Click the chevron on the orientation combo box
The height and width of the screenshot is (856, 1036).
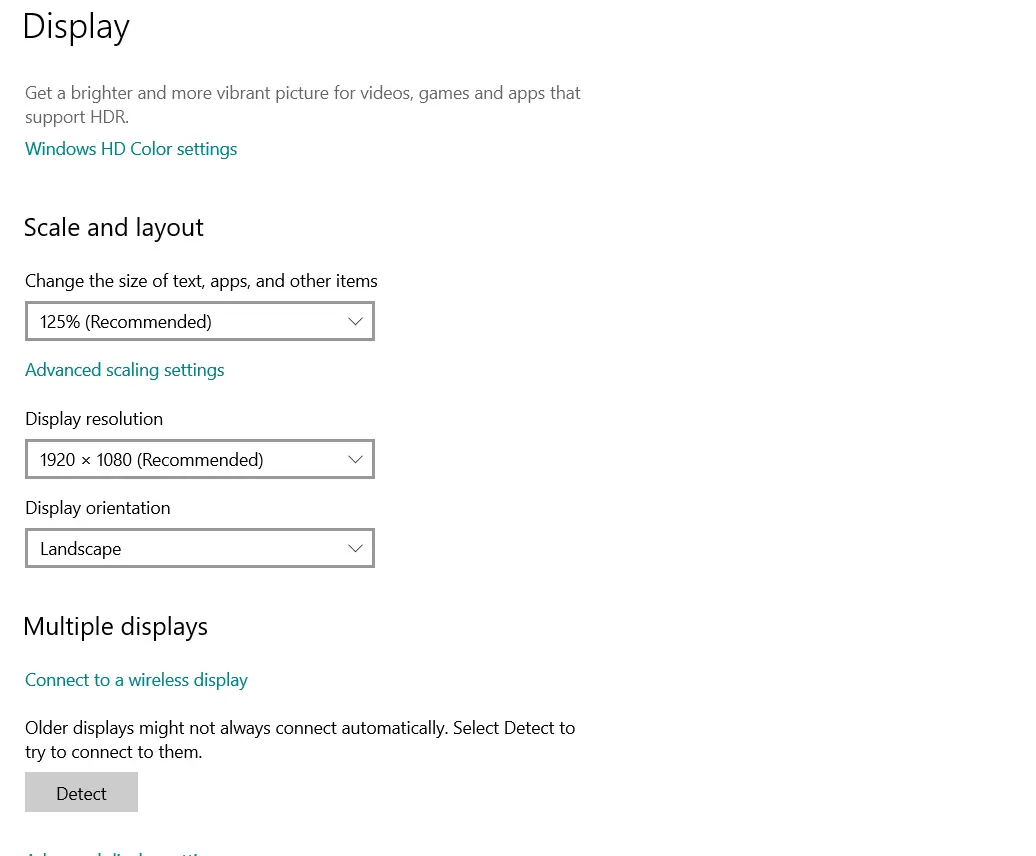click(x=355, y=549)
